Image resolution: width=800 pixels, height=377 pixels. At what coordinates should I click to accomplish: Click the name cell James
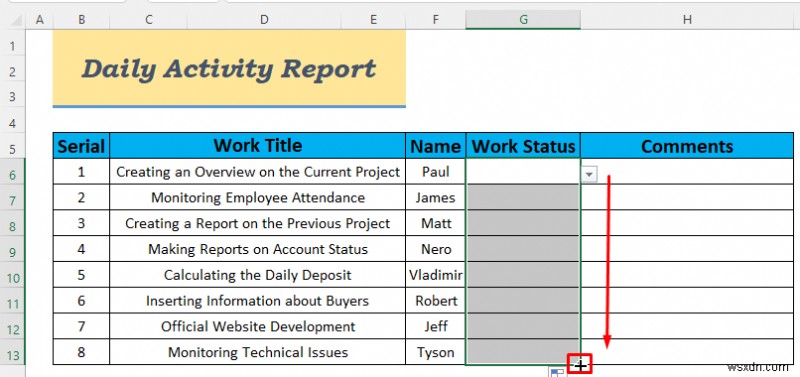[x=436, y=197]
